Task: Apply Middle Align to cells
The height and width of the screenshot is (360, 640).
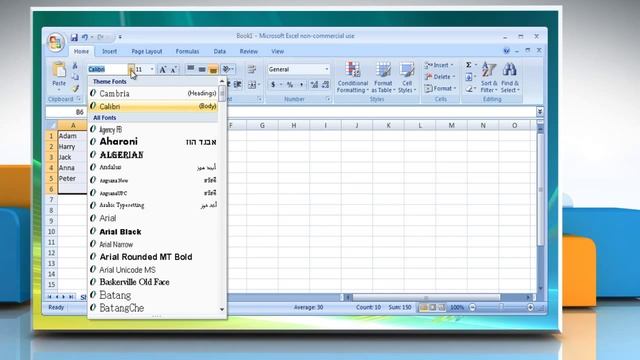Action: [x=202, y=69]
